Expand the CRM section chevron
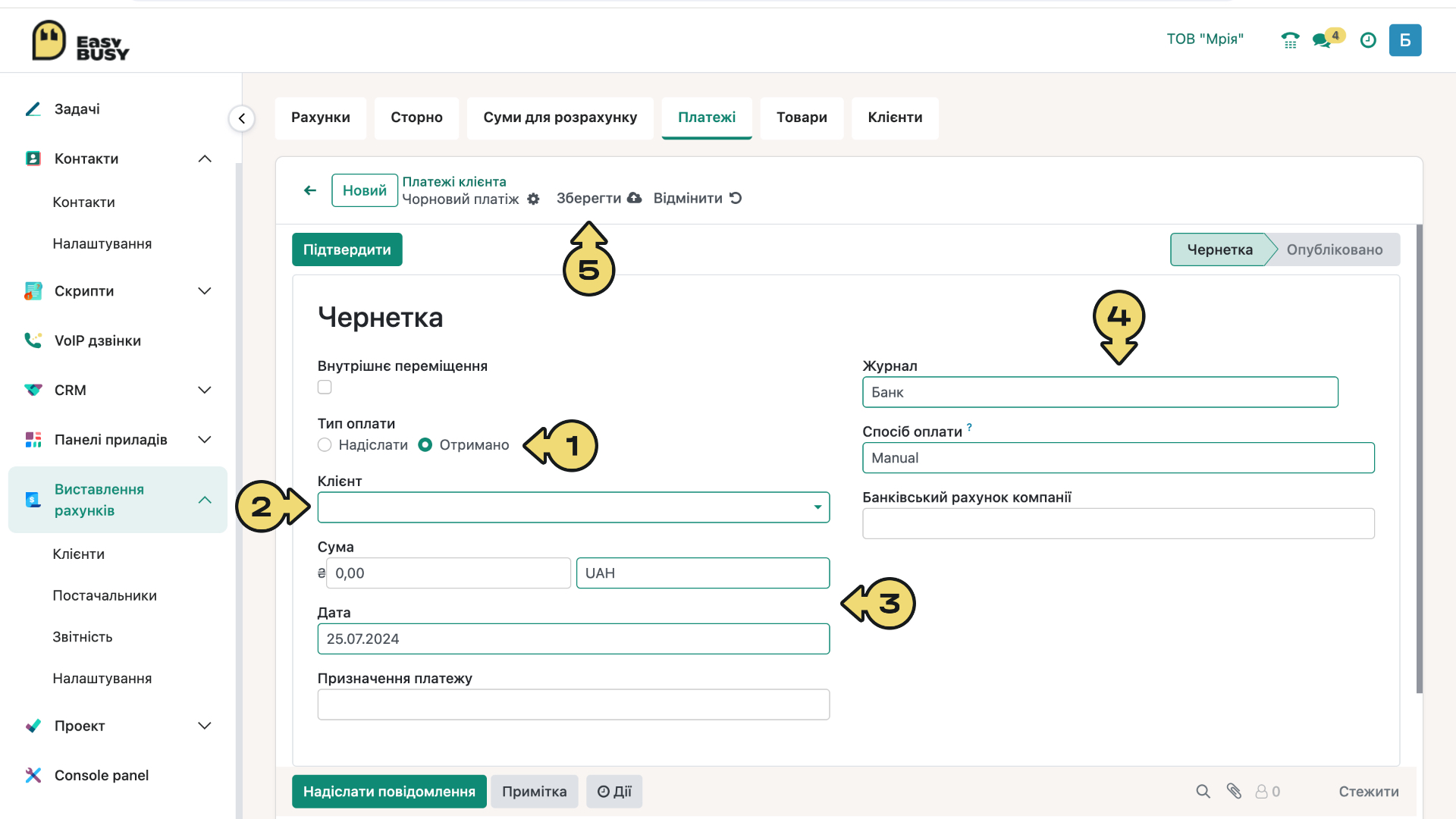 click(205, 390)
